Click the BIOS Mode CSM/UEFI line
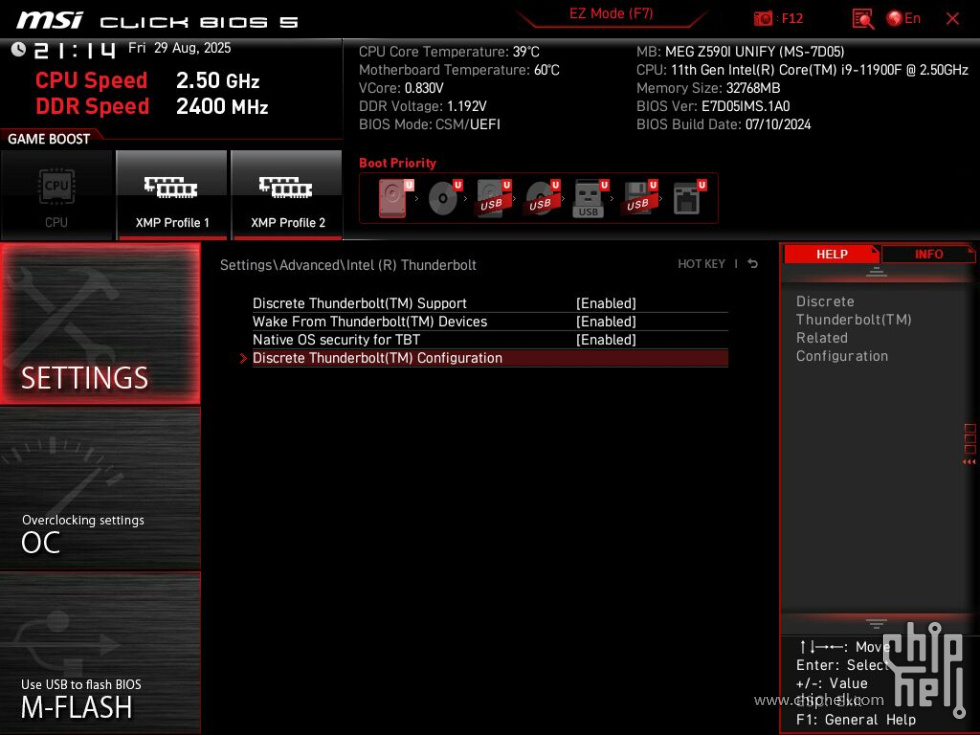Image resolution: width=980 pixels, height=735 pixels. pyautogui.click(x=429, y=124)
